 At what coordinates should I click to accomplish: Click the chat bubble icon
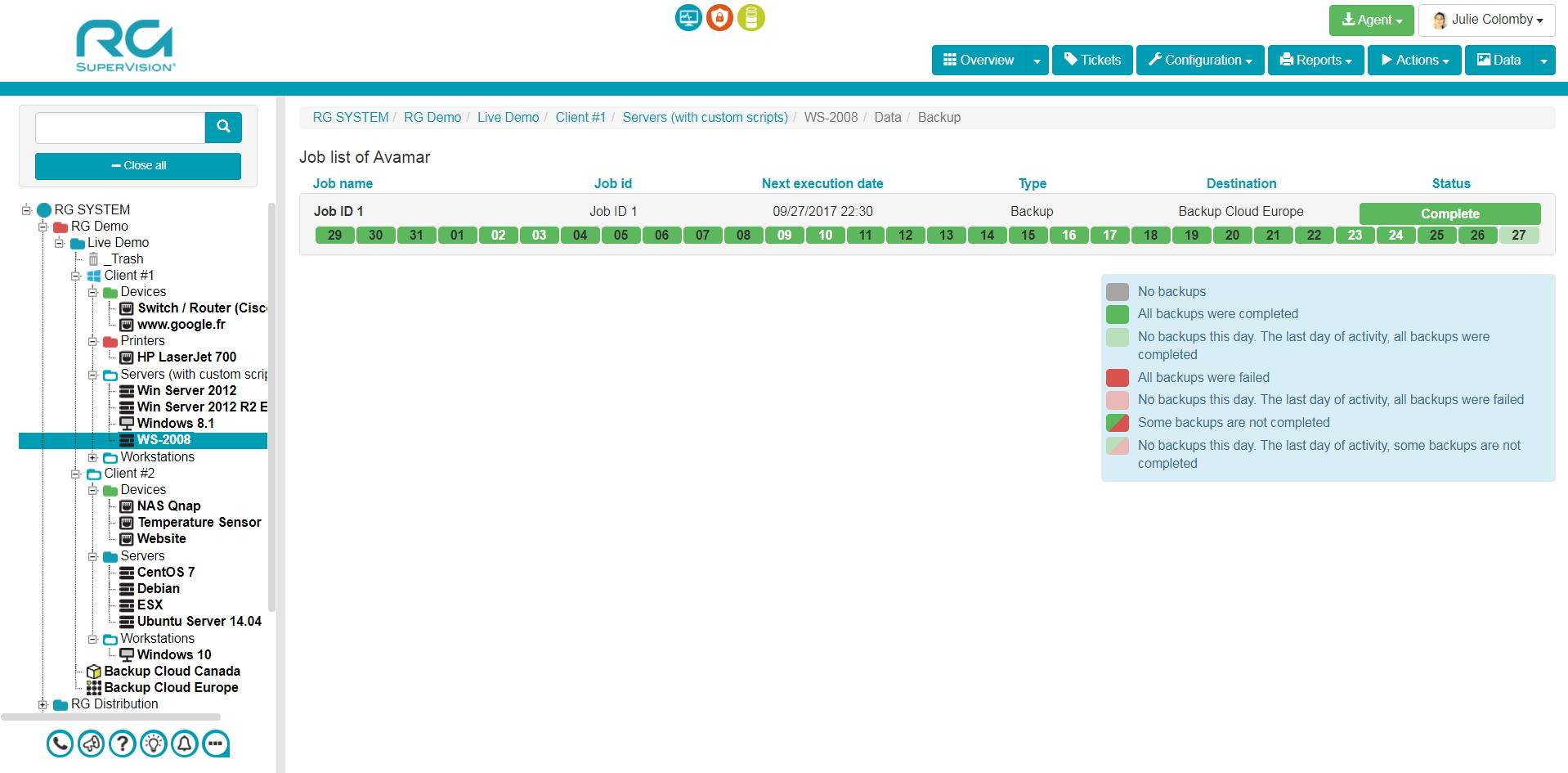215,744
